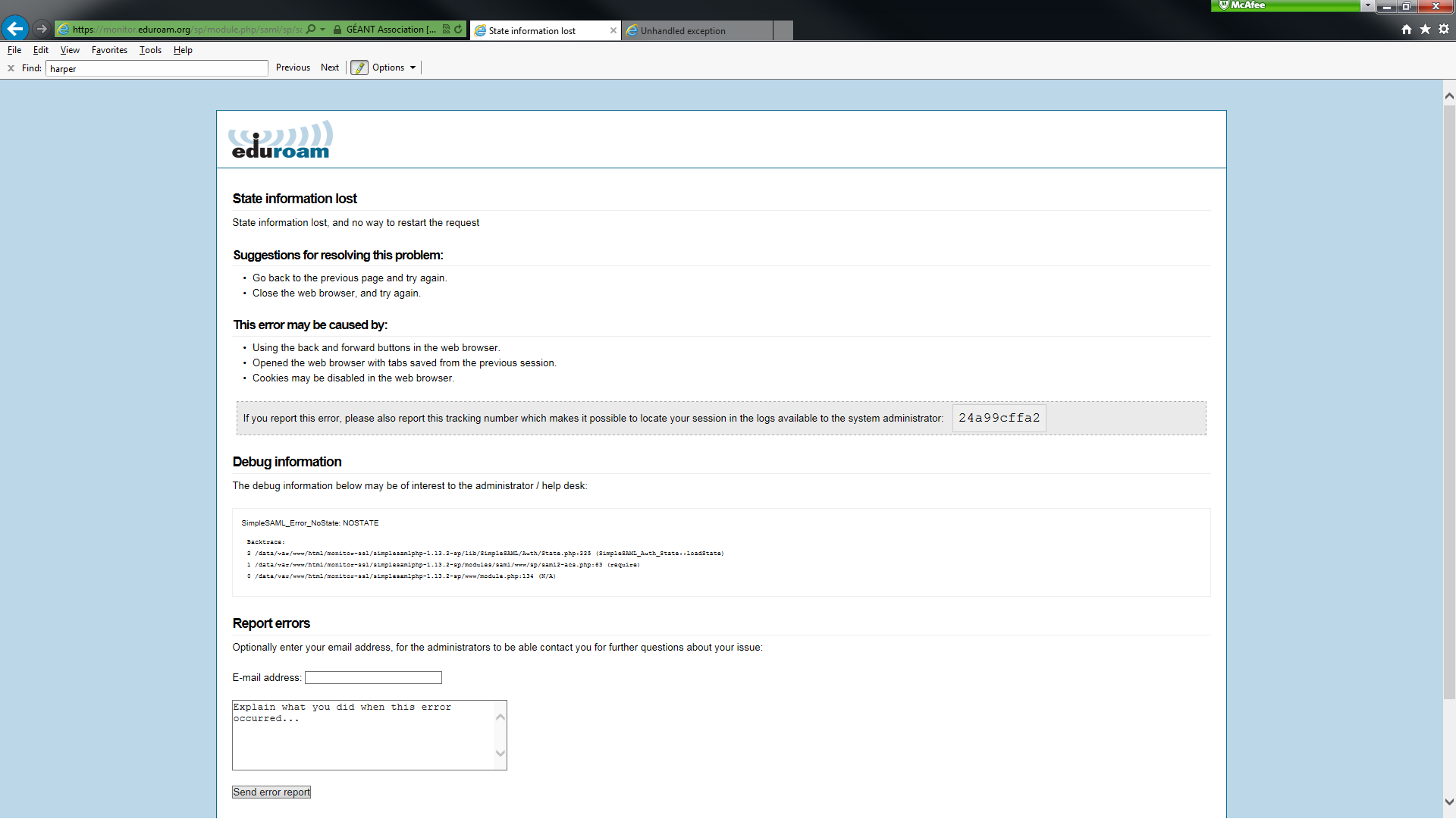Viewport: 1456px width, 819px height.
Task: Click the forward navigation arrow
Action: pos(42,29)
